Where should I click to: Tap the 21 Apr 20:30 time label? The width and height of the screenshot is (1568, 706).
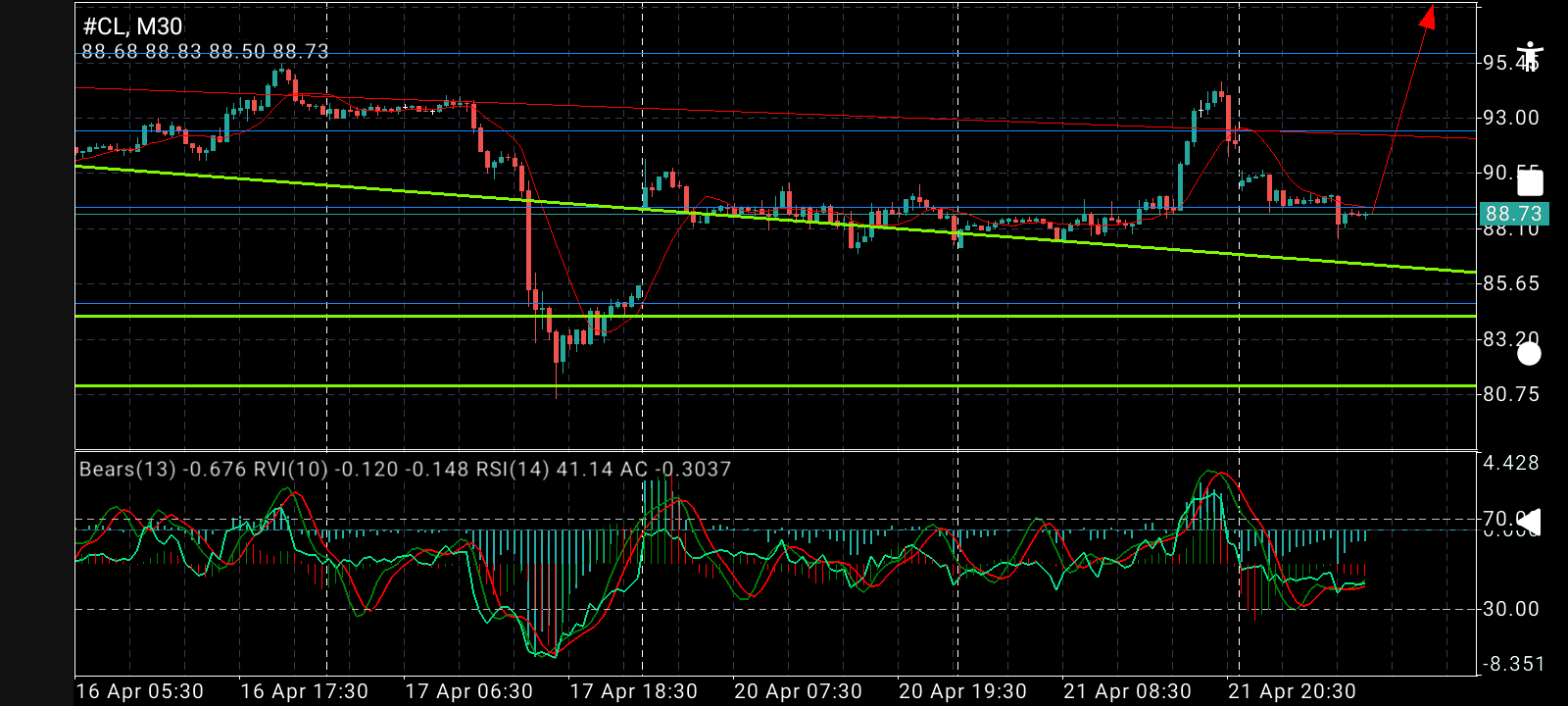coord(1292,691)
